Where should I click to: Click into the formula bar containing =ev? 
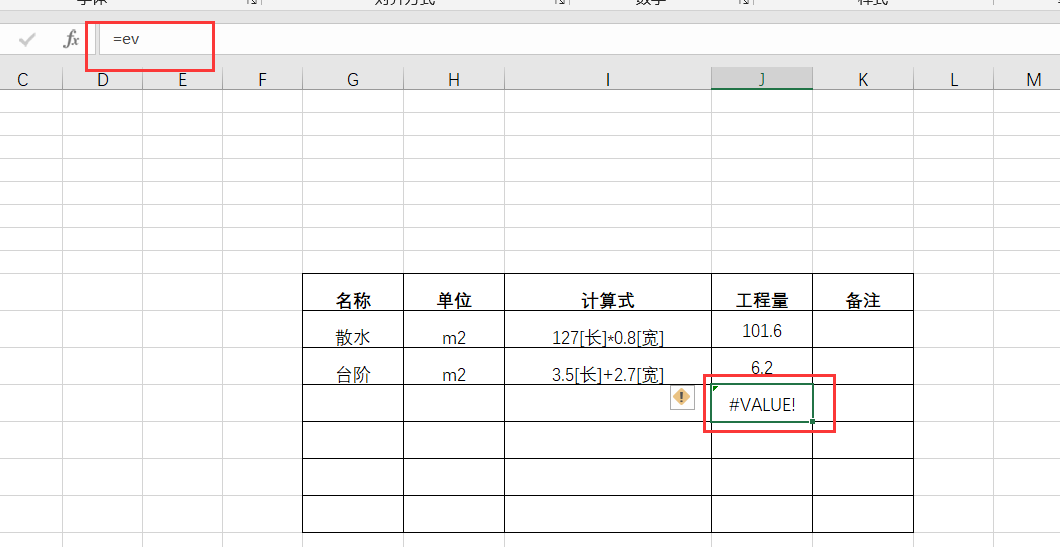pos(400,40)
